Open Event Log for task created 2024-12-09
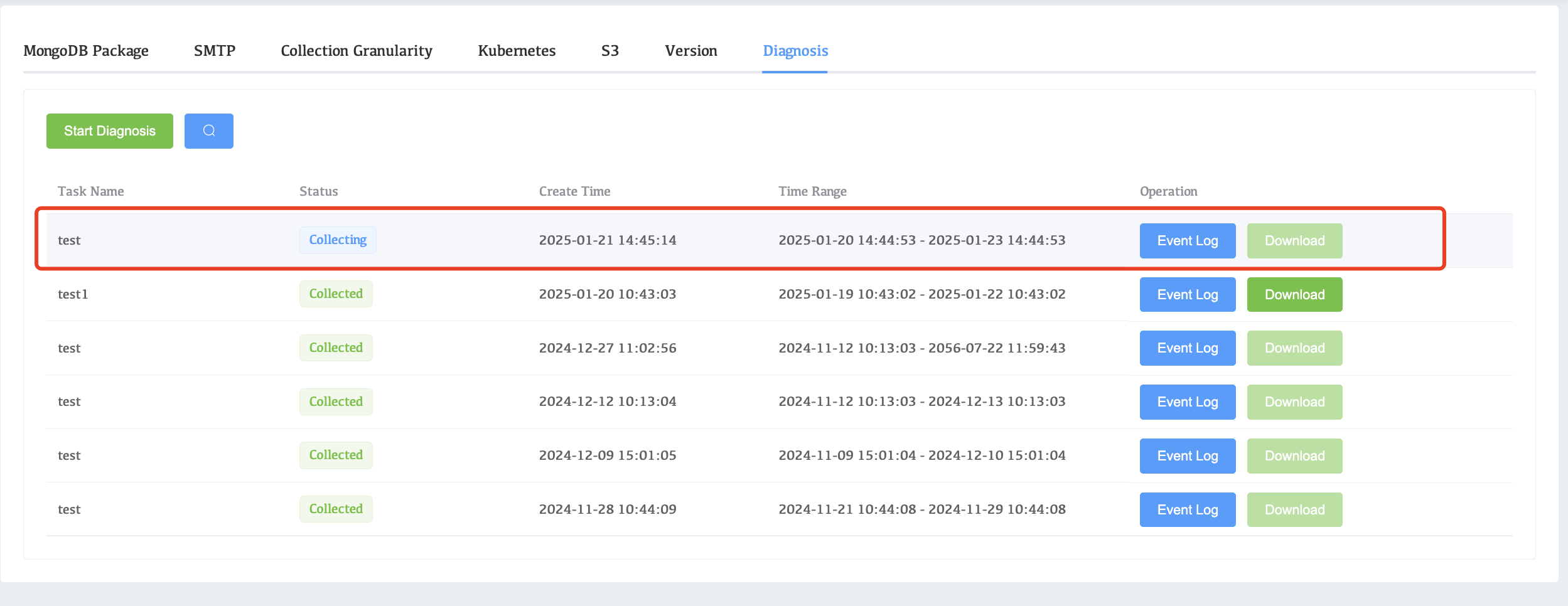Image resolution: width=1568 pixels, height=606 pixels. pos(1187,456)
